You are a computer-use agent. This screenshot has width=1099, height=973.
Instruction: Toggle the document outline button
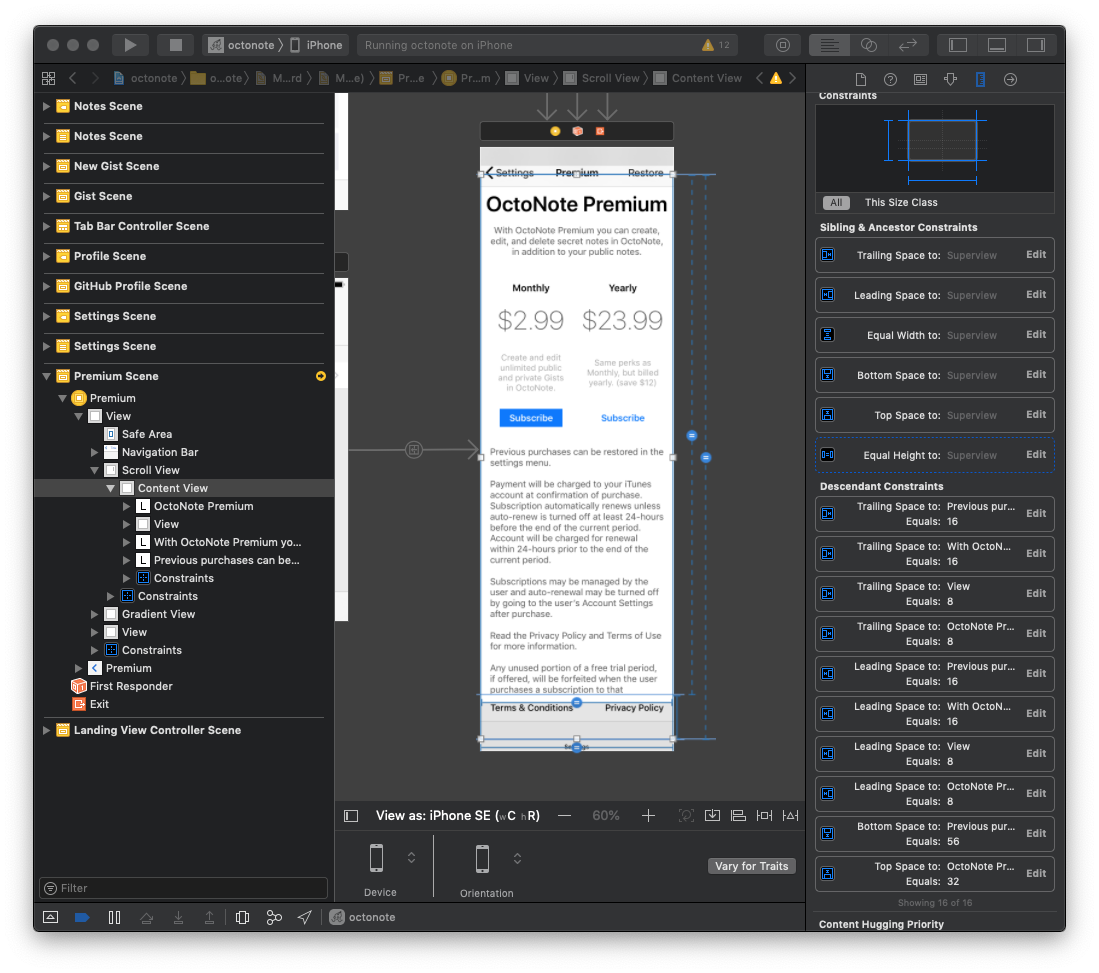[x=351, y=815]
